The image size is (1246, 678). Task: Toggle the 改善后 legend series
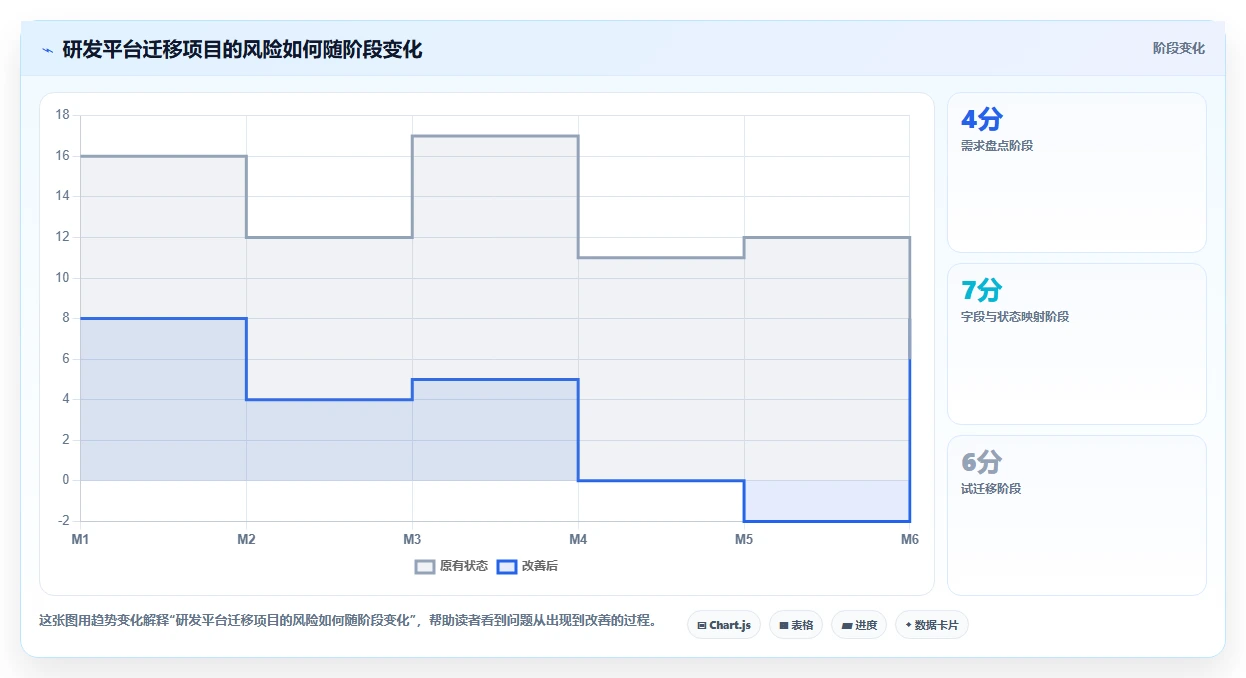528,566
